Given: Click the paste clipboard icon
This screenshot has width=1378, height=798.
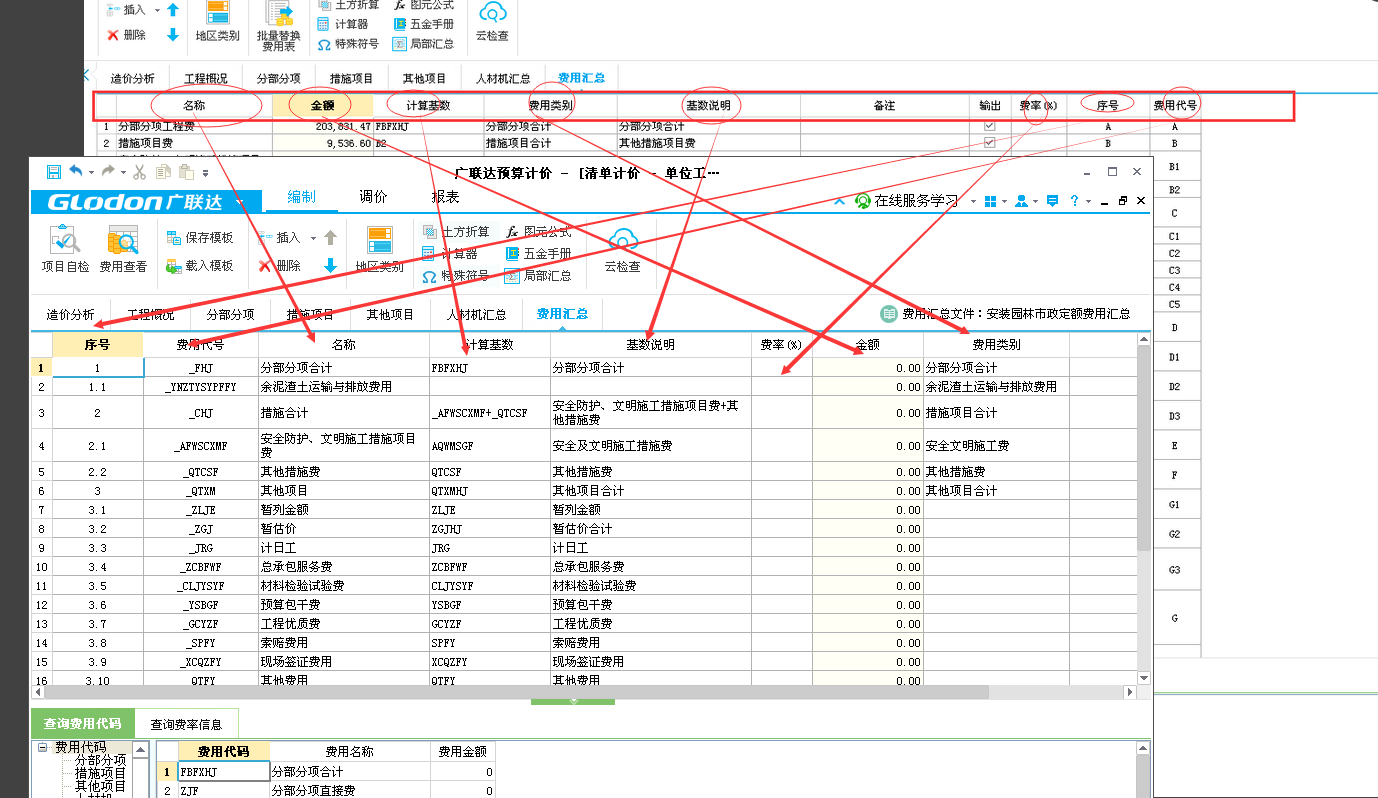Looking at the screenshot, I should [185, 172].
